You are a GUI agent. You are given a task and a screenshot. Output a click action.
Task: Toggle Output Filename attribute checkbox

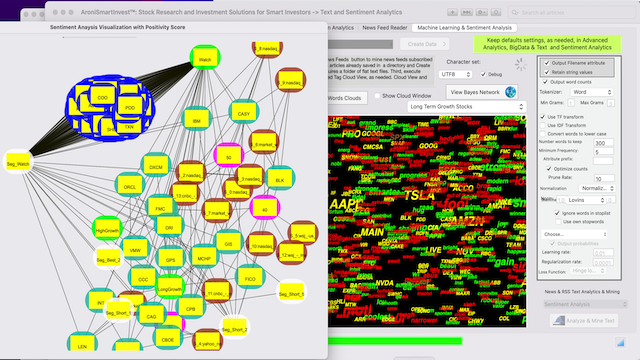point(547,63)
